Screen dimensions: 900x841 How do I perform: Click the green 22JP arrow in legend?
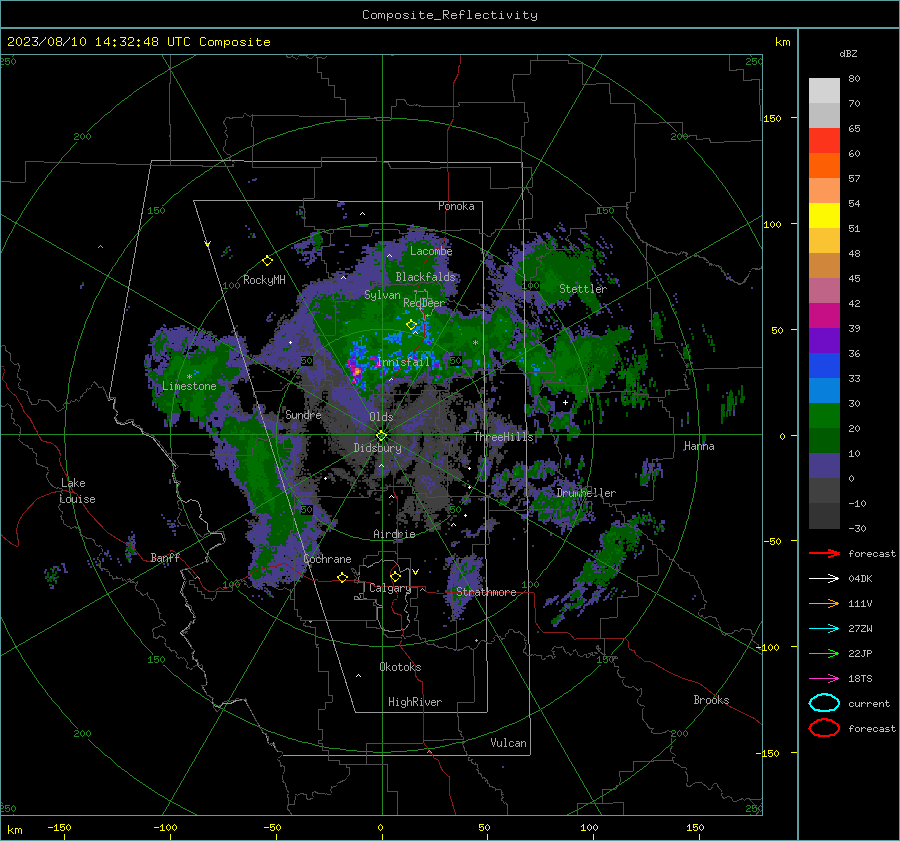[x=824, y=653]
